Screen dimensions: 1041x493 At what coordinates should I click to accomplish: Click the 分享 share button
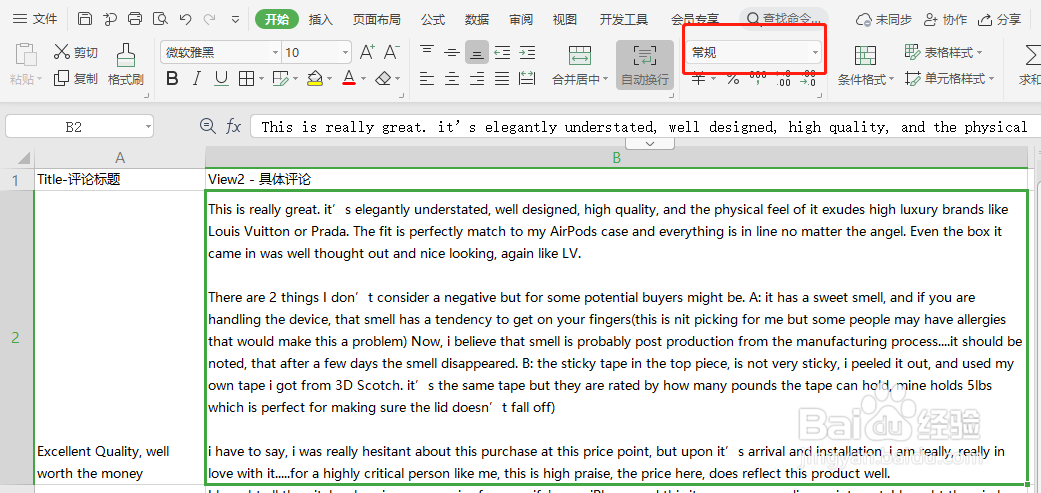[1000, 20]
